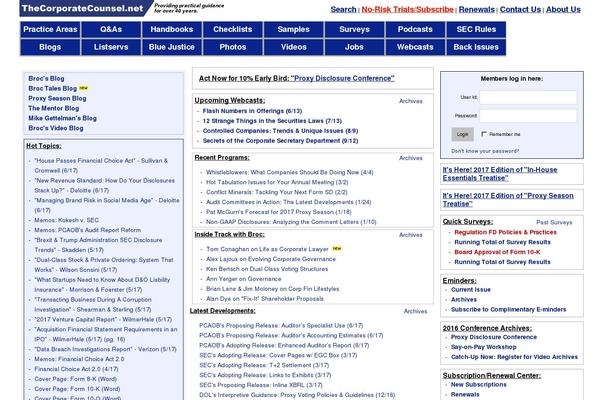Viewport: 600px width, 400px height.
Task: Open Don't know your password link
Action: pyautogui.click(x=485, y=151)
